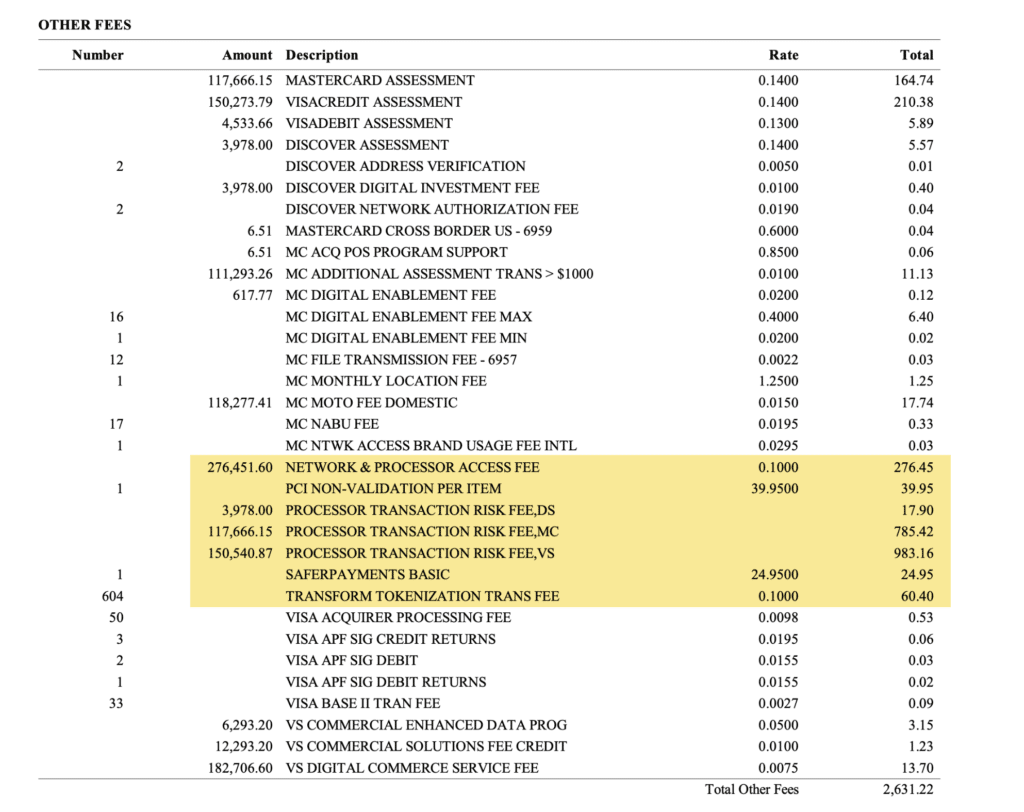
Task: Click the 785.42 total for MC risk fee
Action: (x=912, y=532)
